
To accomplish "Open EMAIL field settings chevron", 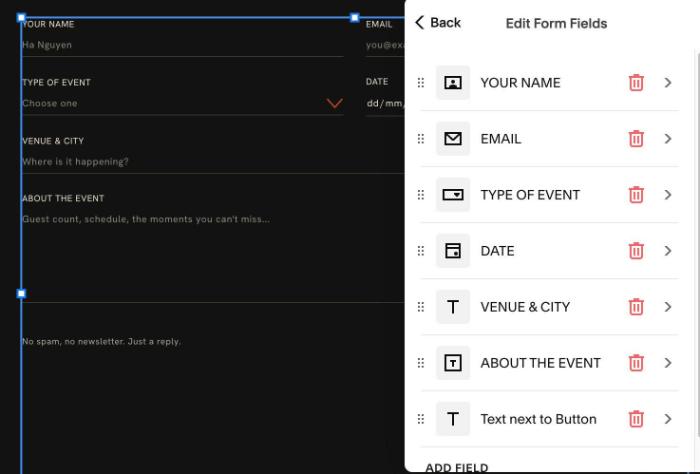I will (668, 139).
